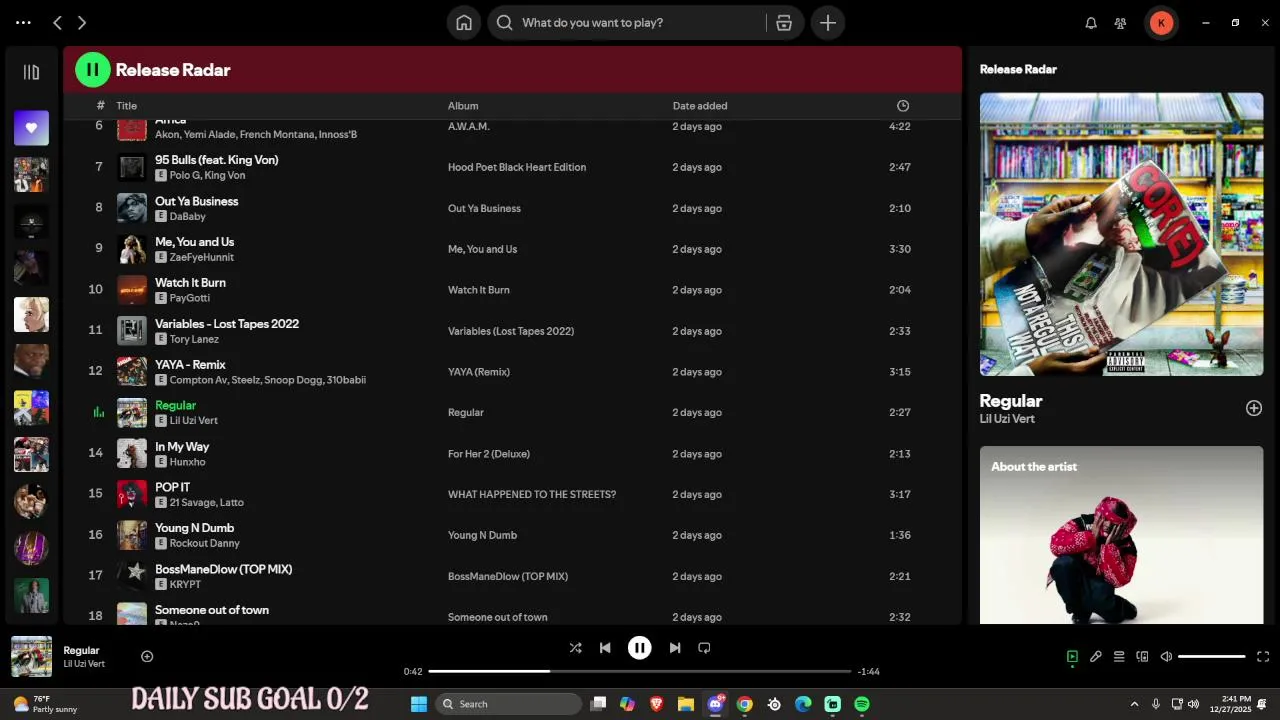
Task: Open the user profile avatar K
Action: tap(1161, 23)
